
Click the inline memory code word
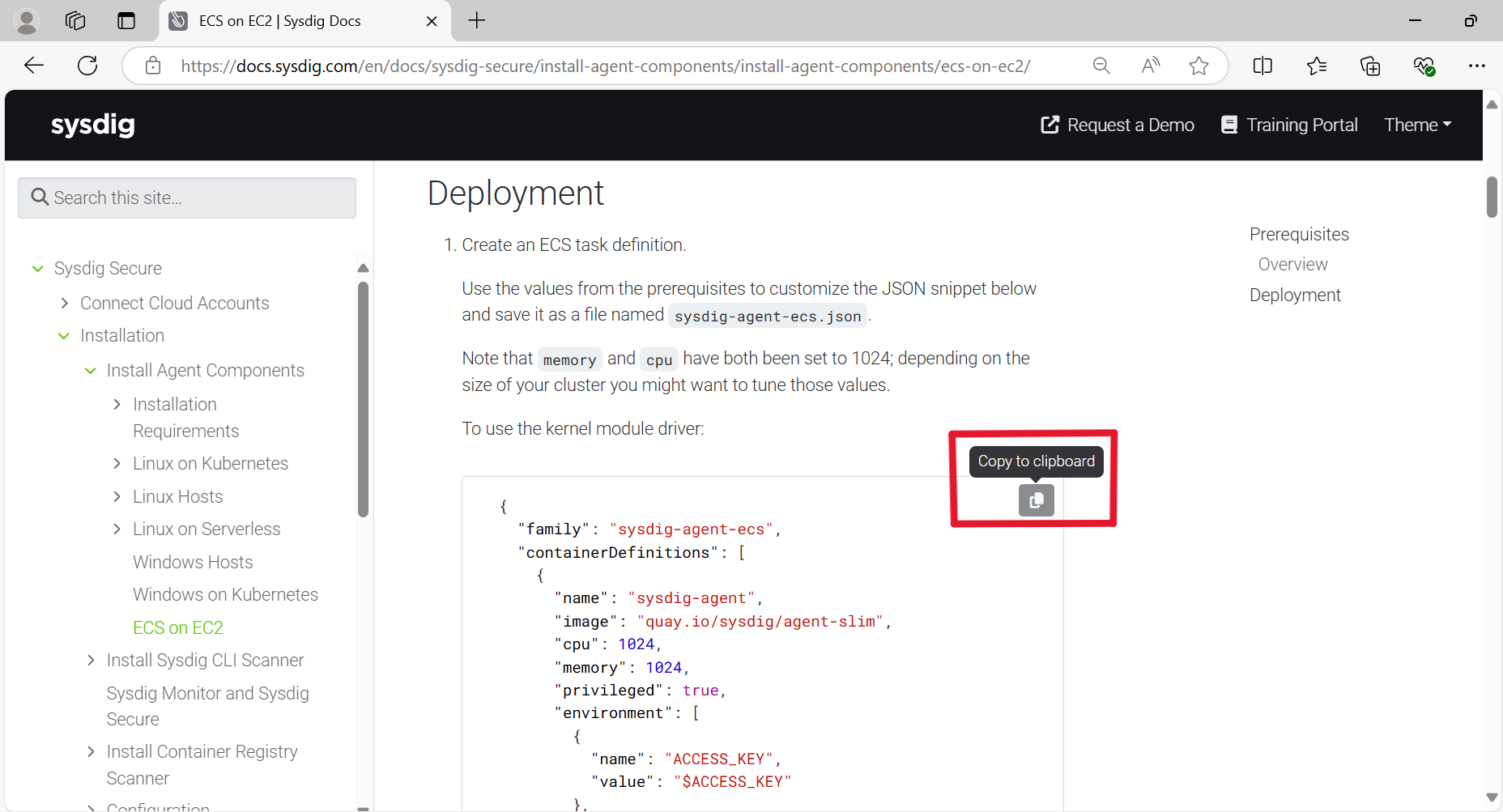coord(570,359)
